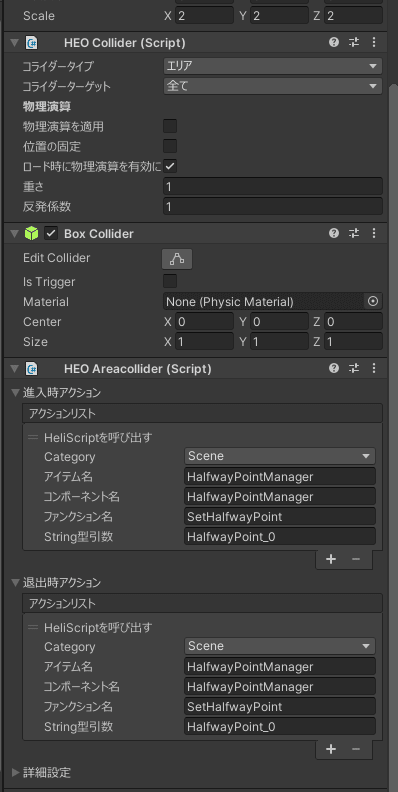Enable 物理演算を適用 checkbox
This screenshot has height=792, width=398.
click(170, 126)
